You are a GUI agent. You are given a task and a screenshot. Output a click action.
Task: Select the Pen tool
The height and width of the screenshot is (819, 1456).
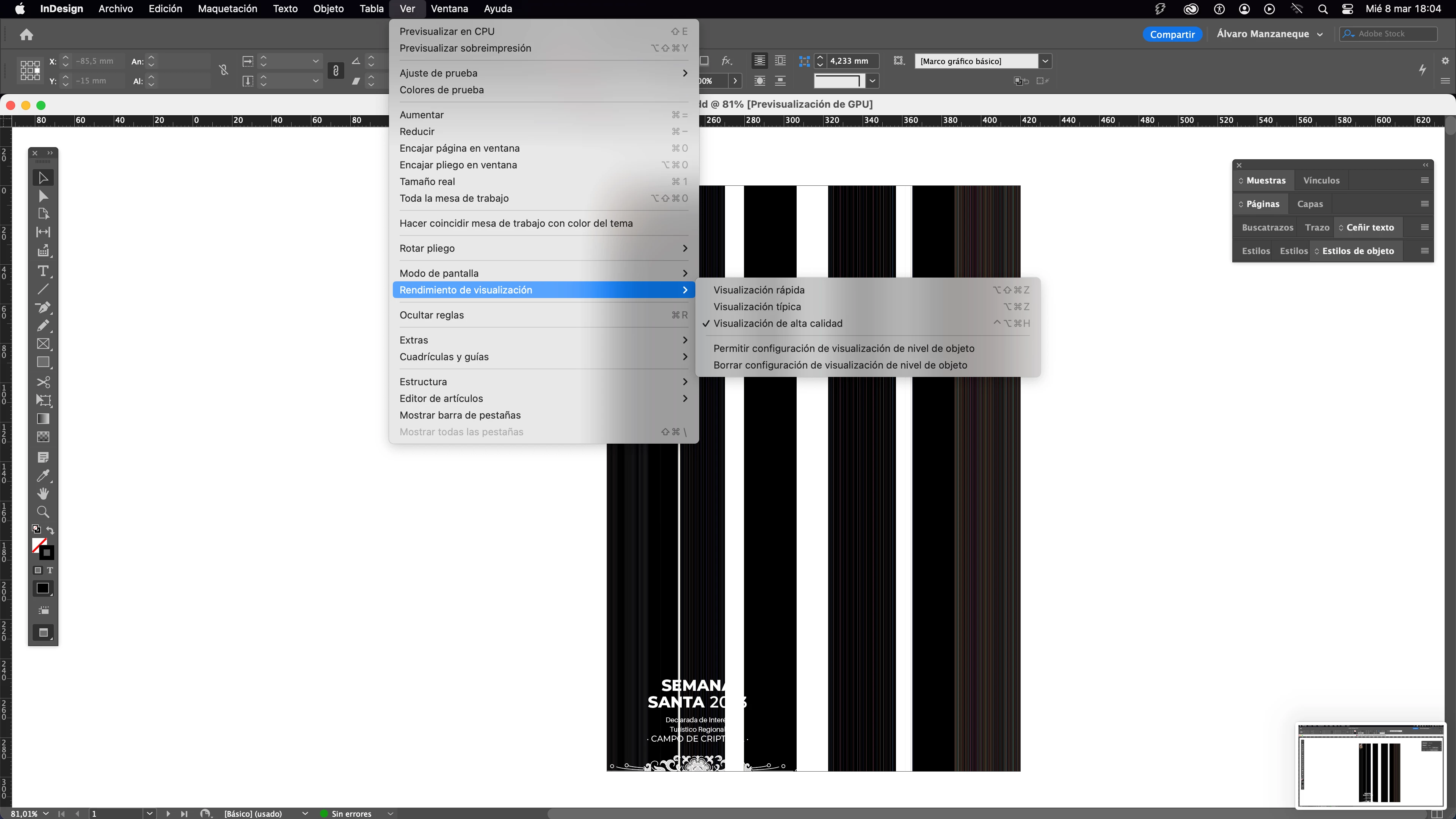point(43,308)
